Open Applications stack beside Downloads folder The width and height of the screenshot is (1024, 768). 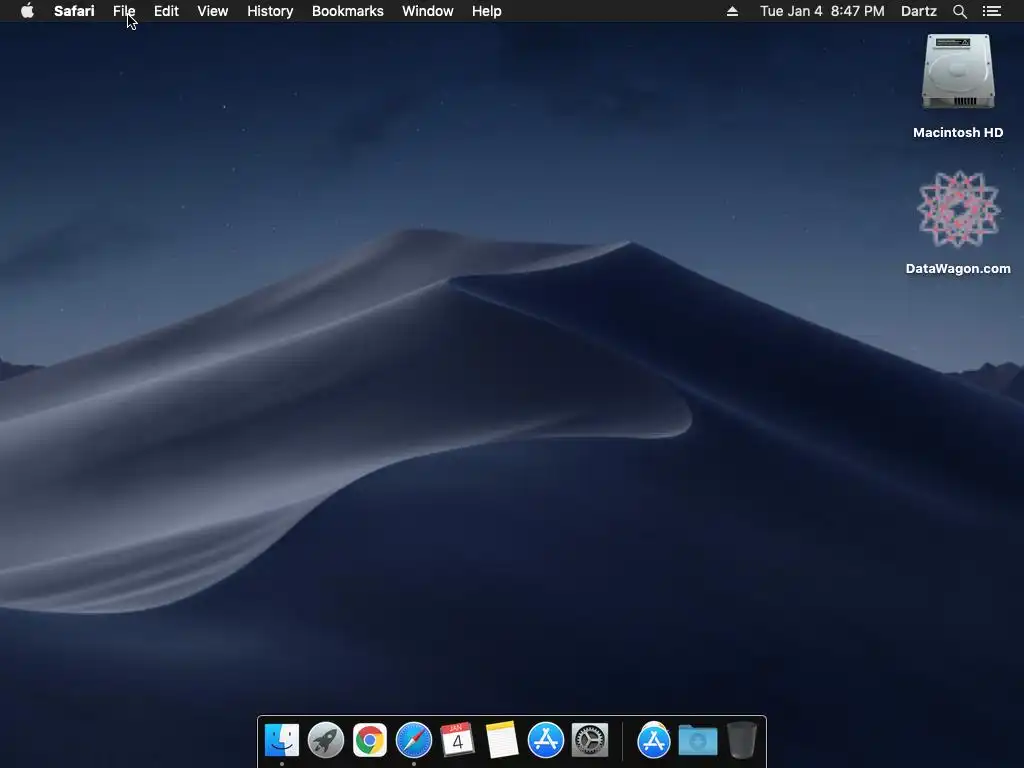654,741
